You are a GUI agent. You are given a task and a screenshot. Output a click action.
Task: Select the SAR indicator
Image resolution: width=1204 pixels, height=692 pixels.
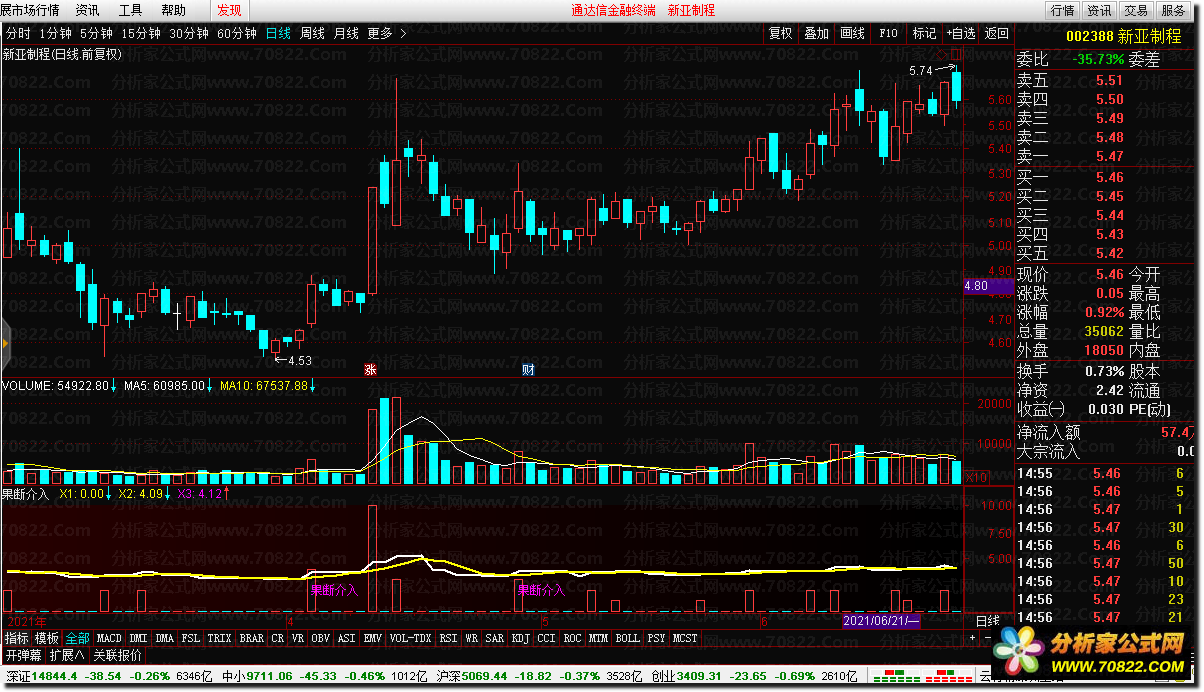click(x=494, y=638)
